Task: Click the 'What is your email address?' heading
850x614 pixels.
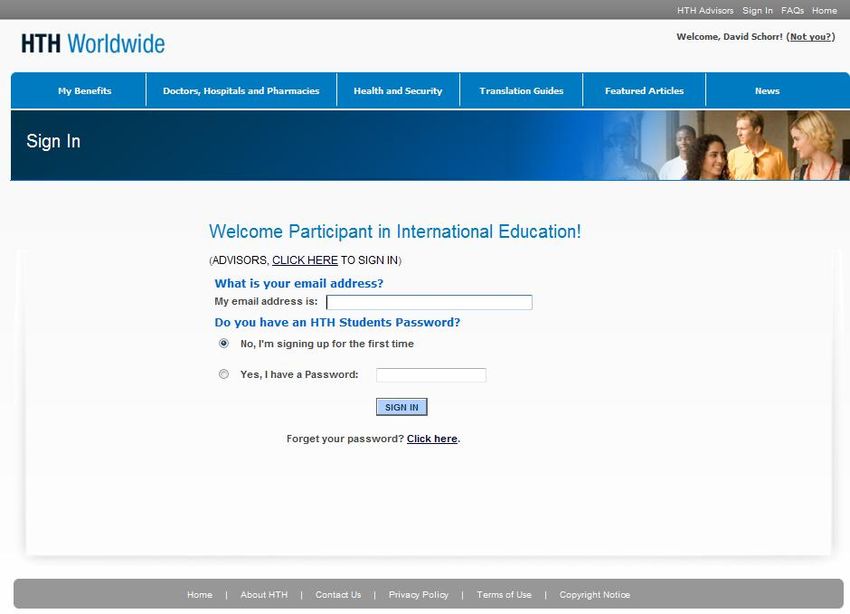Action: coord(299,283)
